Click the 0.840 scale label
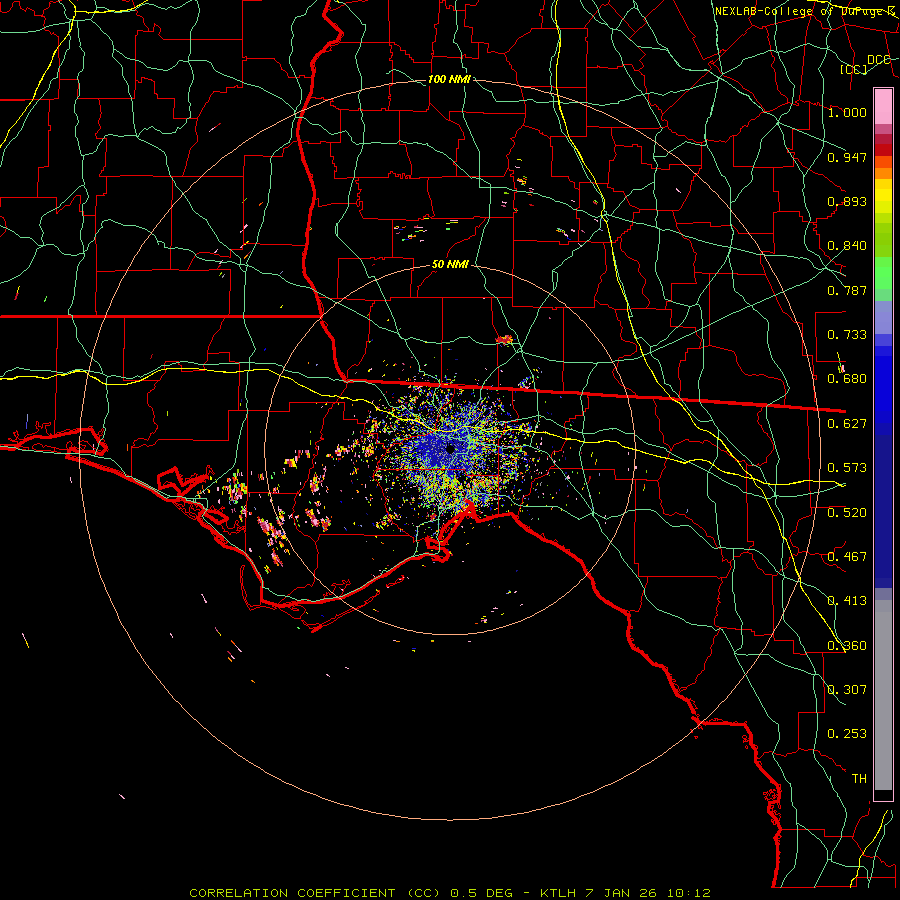The height and width of the screenshot is (900, 900). pos(847,246)
